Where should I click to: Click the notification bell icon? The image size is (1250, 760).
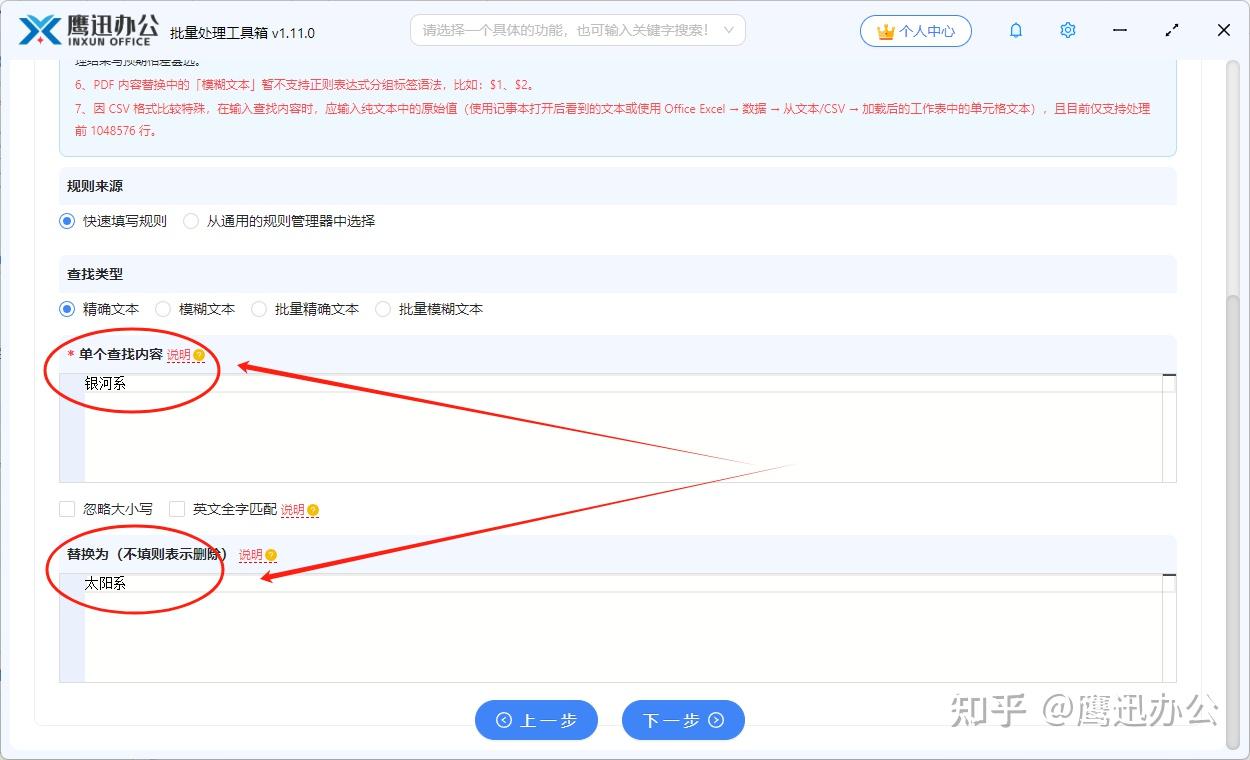click(x=1016, y=31)
